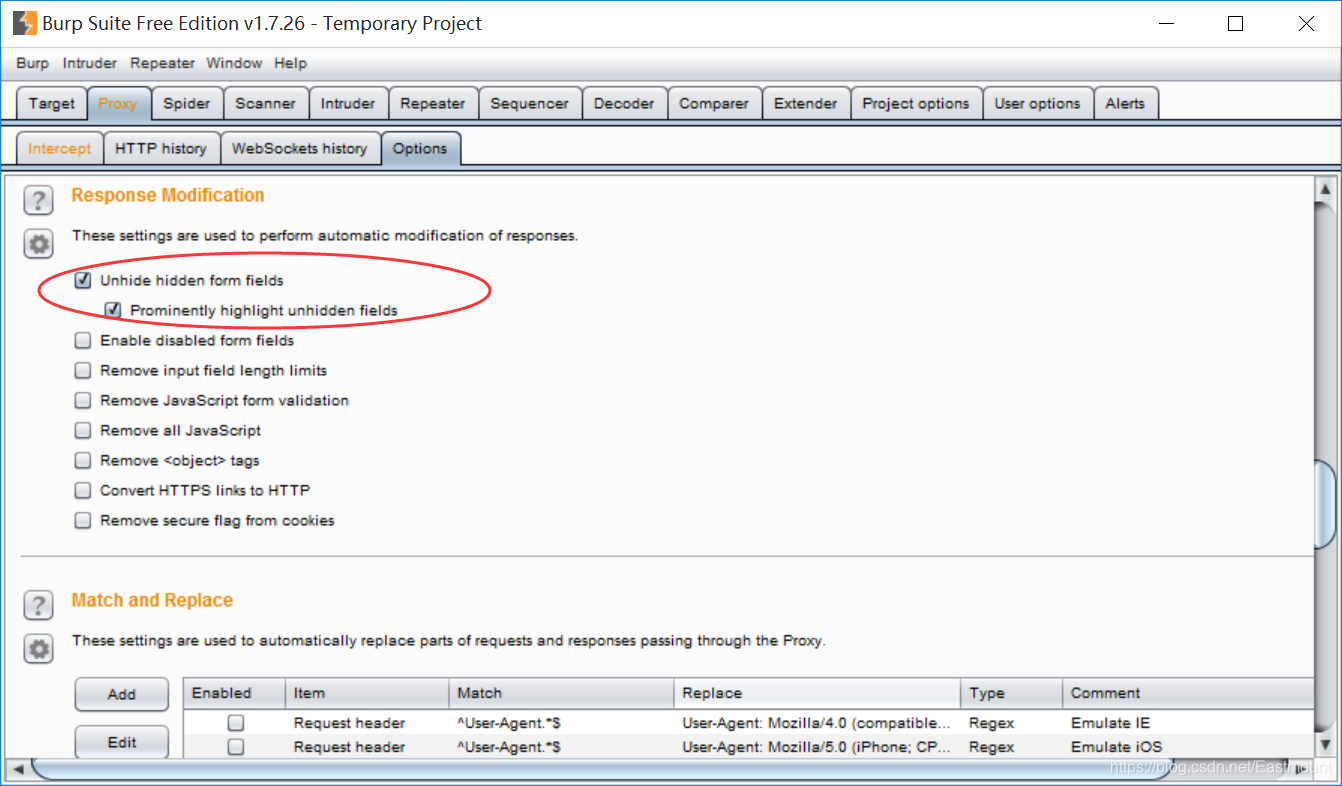Sort table by Comment column header

1188,693
